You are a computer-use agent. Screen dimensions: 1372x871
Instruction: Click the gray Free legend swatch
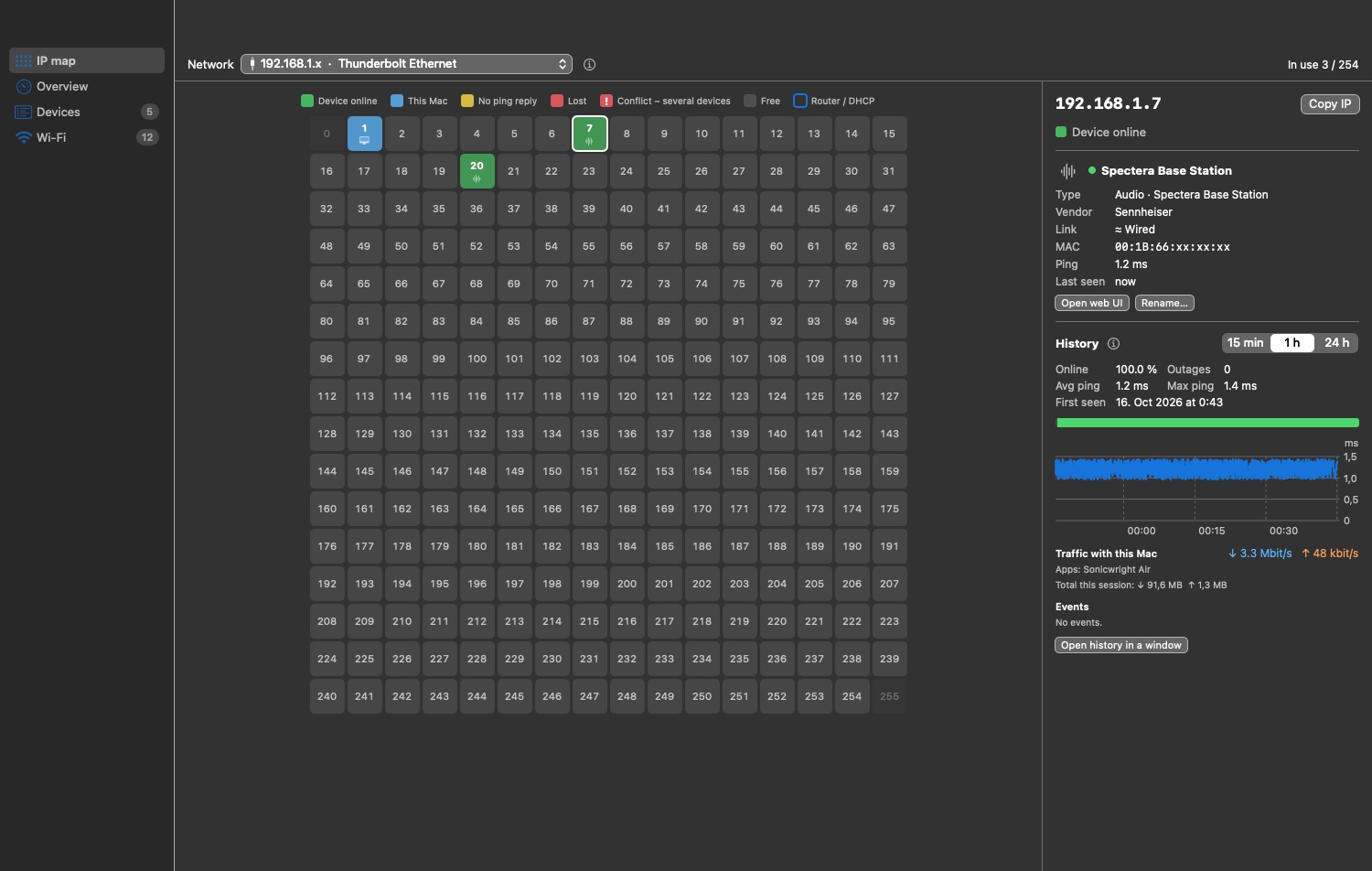pos(750,101)
